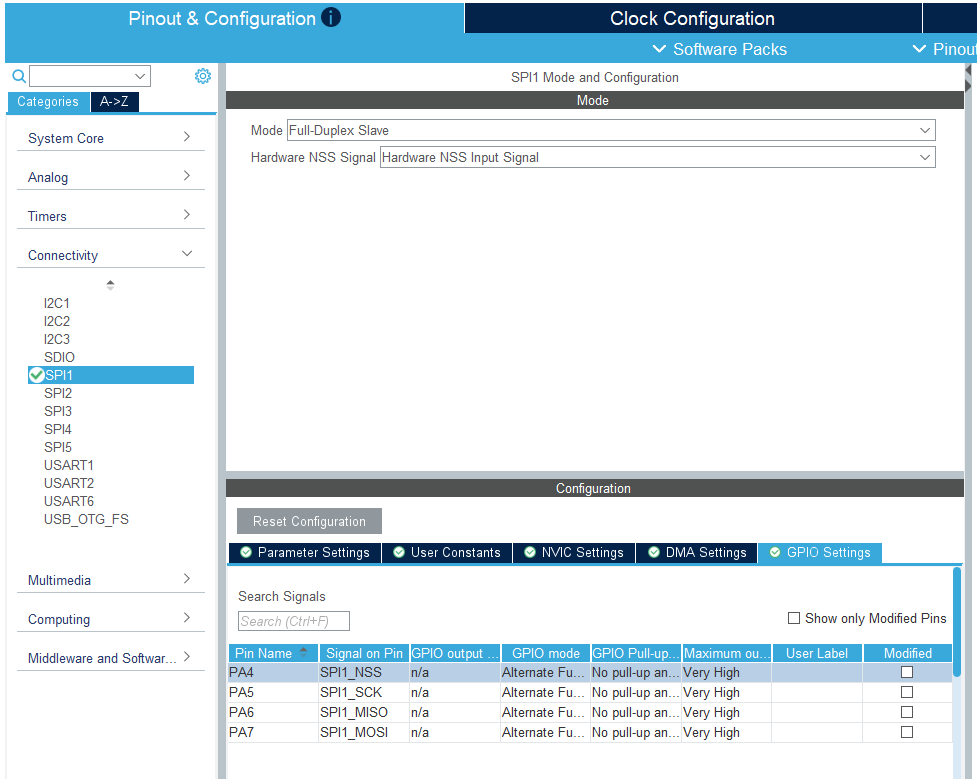Select the Categories tab
This screenshot has height=779, width=977.
pyautogui.click(x=48, y=102)
